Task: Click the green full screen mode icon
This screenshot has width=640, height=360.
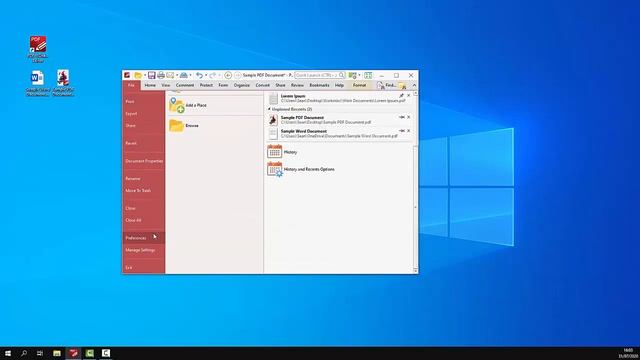Action: pos(368,75)
